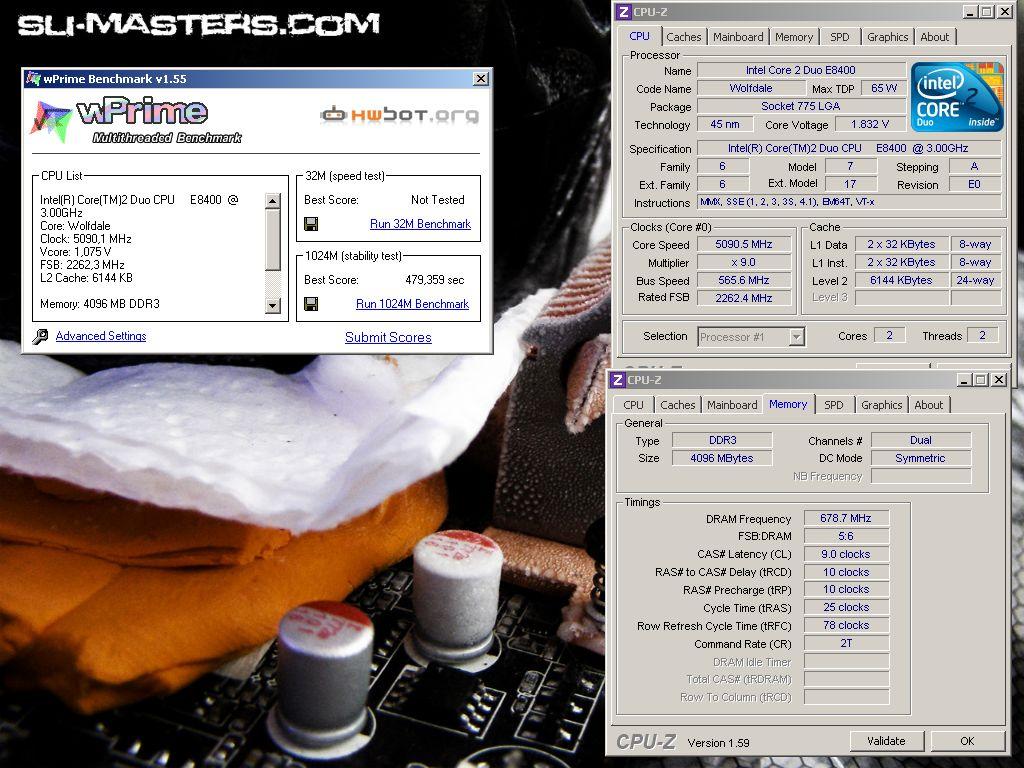Click the Multiplier value 'x 9.0'
Screen dimensions: 1024x768
coord(744,262)
